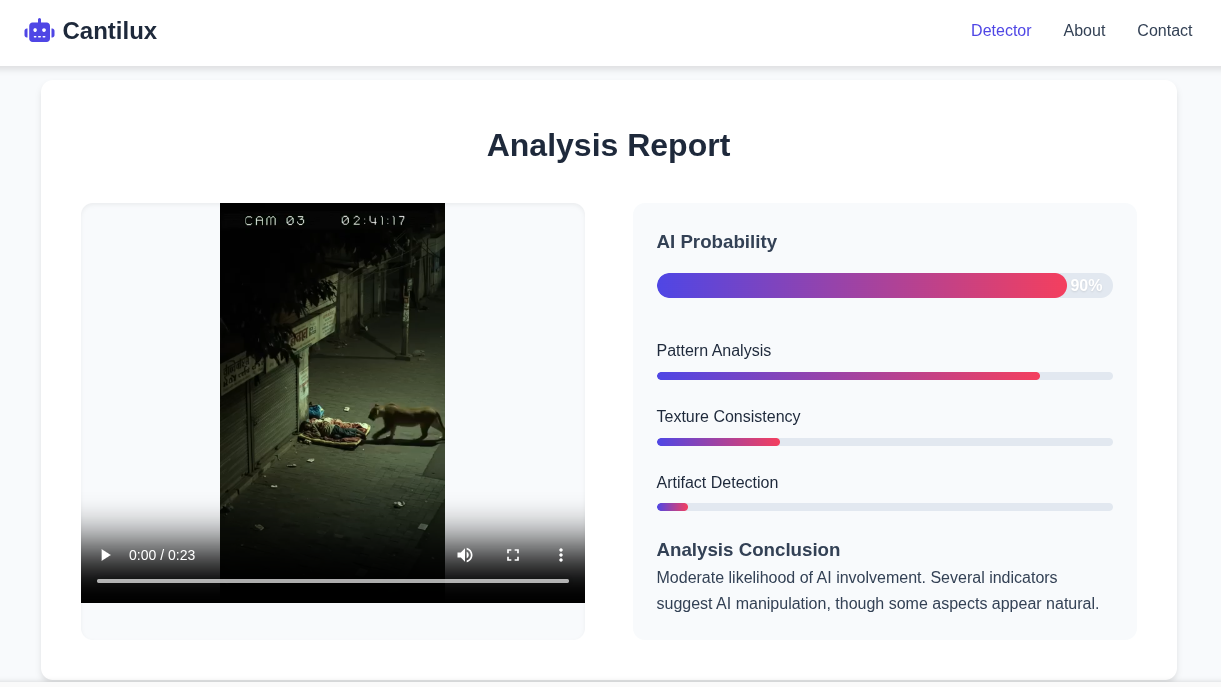Click the Texture Consistency progress bar
The height and width of the screenshot is (687, 1221).
[x=884, y=442]
